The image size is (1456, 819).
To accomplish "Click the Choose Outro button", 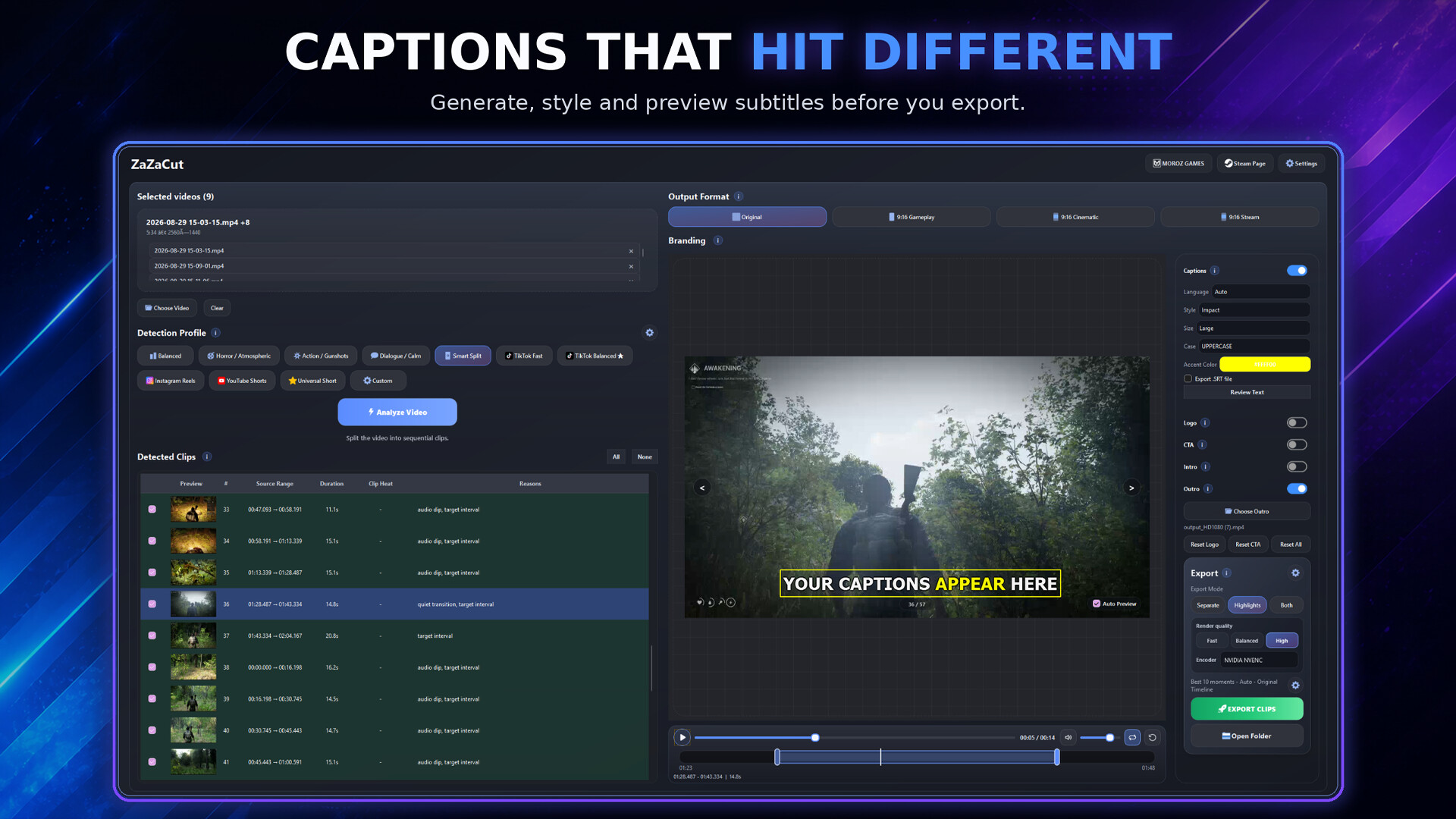I will coord(1247,511).
